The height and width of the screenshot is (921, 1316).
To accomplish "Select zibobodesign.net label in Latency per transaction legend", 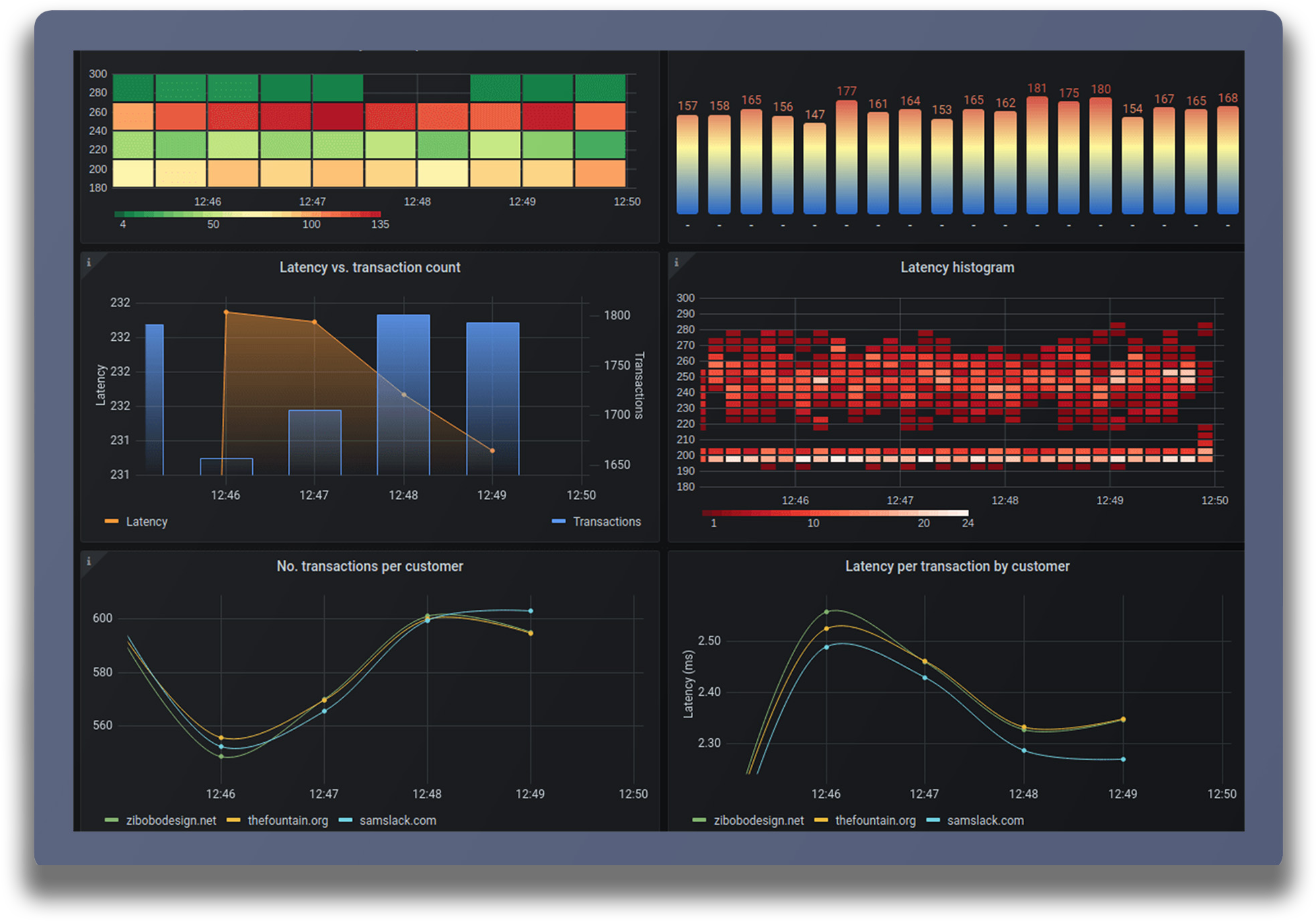I will coord(759,820).
